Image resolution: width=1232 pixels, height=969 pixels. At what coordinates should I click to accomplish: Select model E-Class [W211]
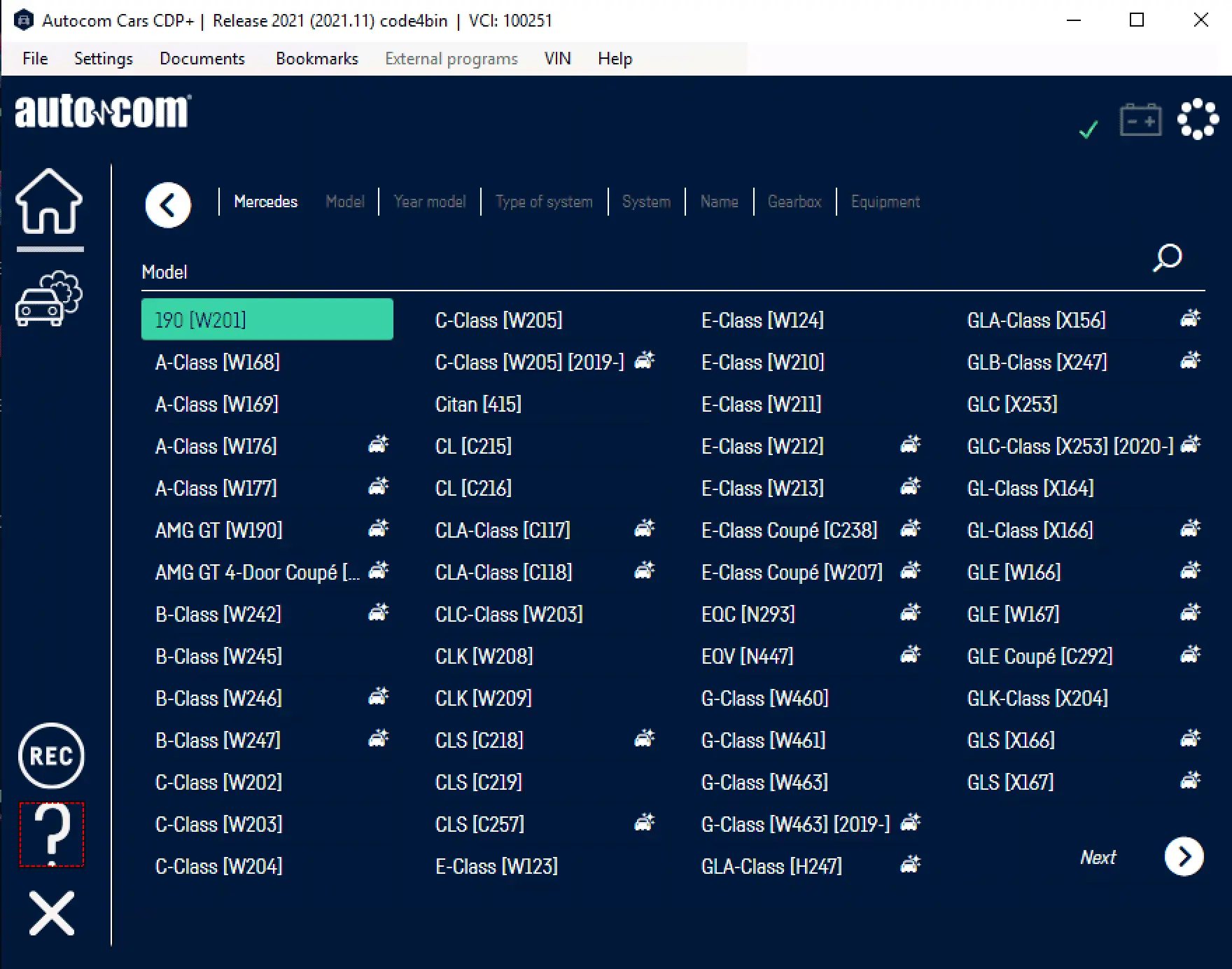762,404
